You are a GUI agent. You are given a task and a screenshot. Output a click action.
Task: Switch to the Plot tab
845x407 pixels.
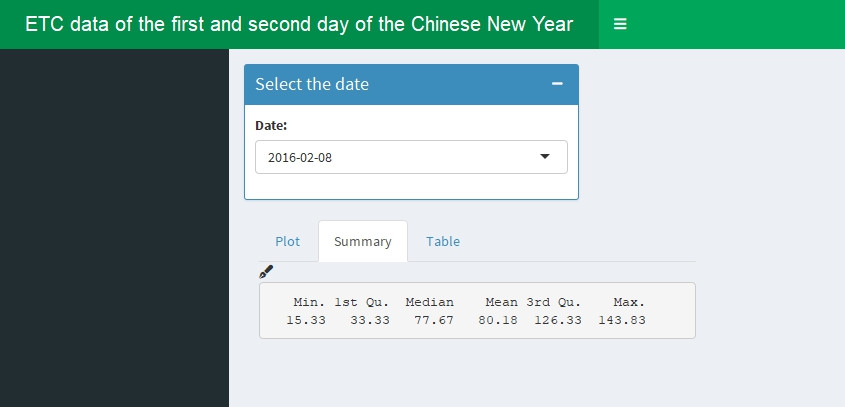(287, 242)
